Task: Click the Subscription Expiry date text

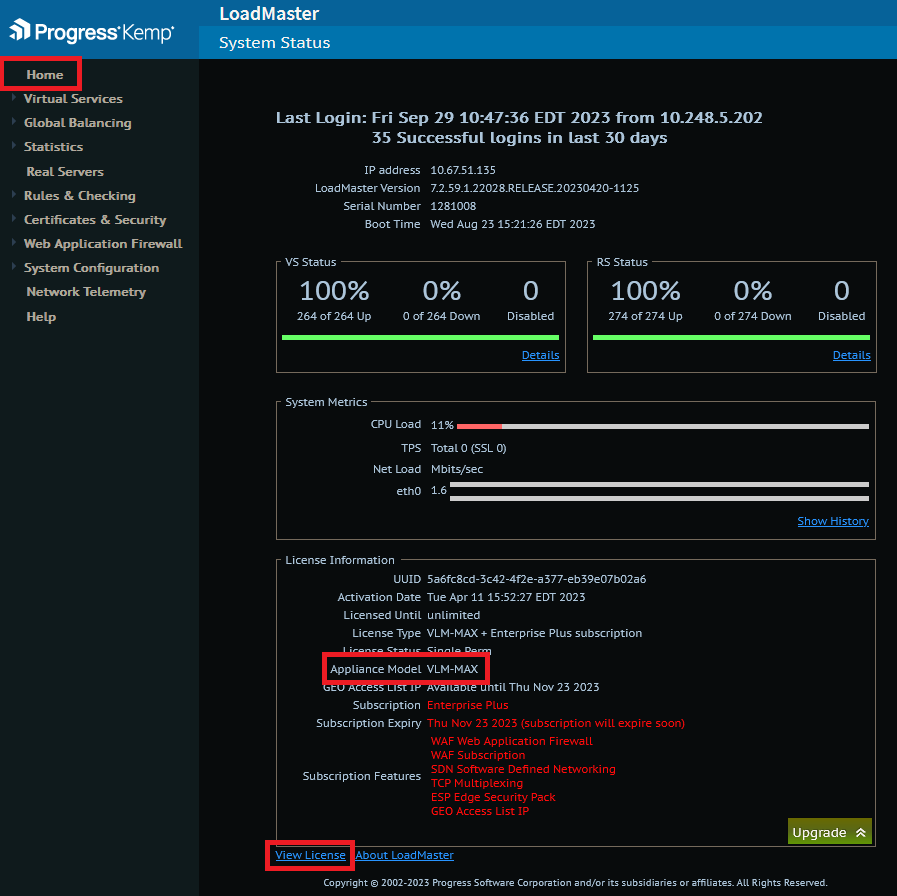Action: [x=555, y=723]
